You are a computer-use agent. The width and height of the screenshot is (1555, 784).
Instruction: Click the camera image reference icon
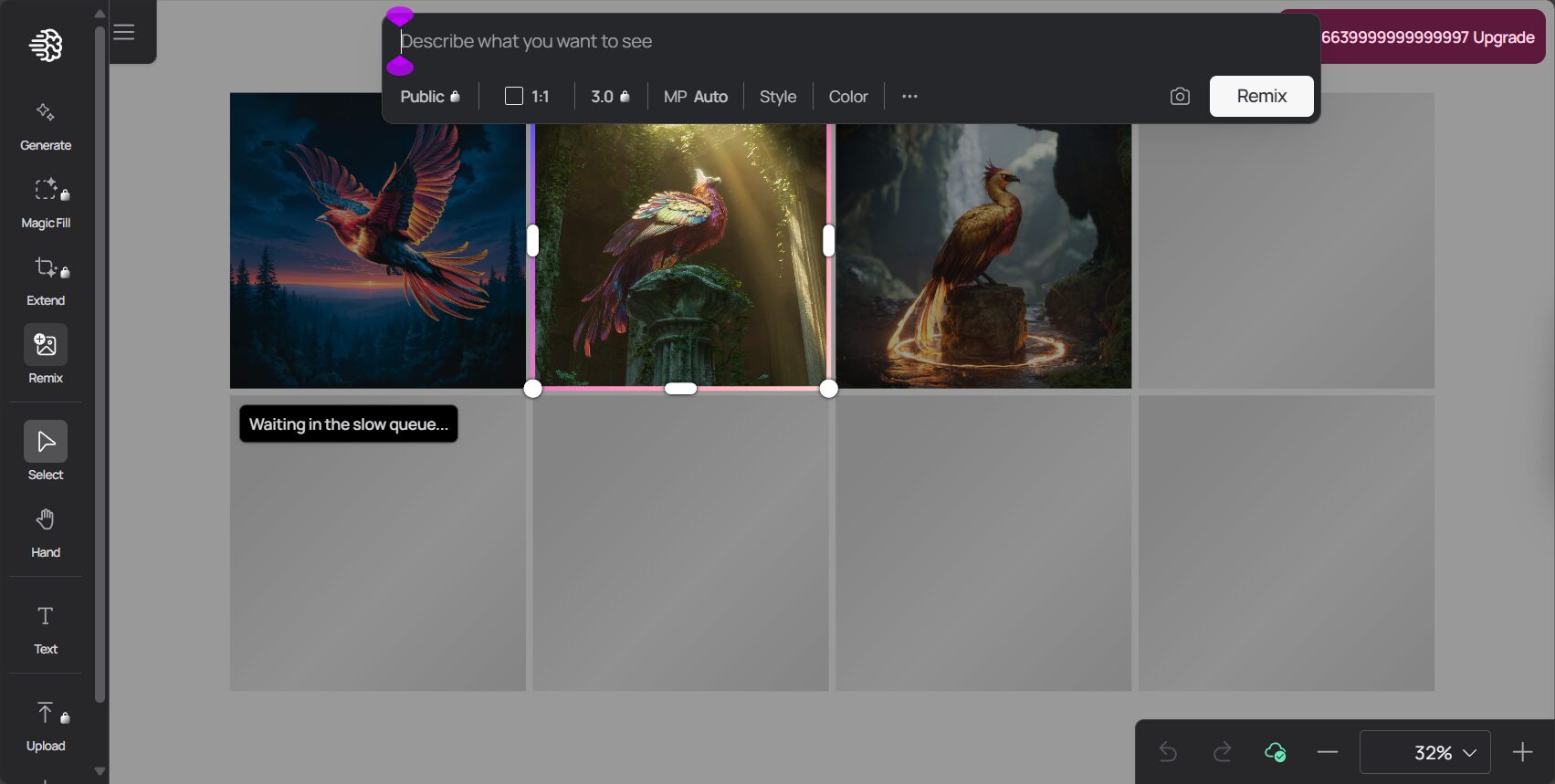tap(1180, 96)
